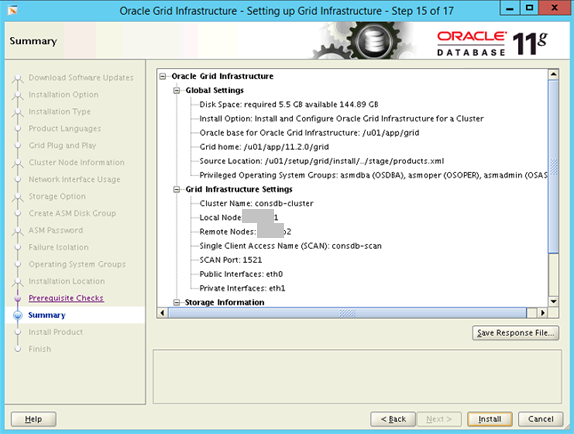Select the Summary step in sidebar
574x434 pixels.
pyautogui.click(x=46, y=315)
